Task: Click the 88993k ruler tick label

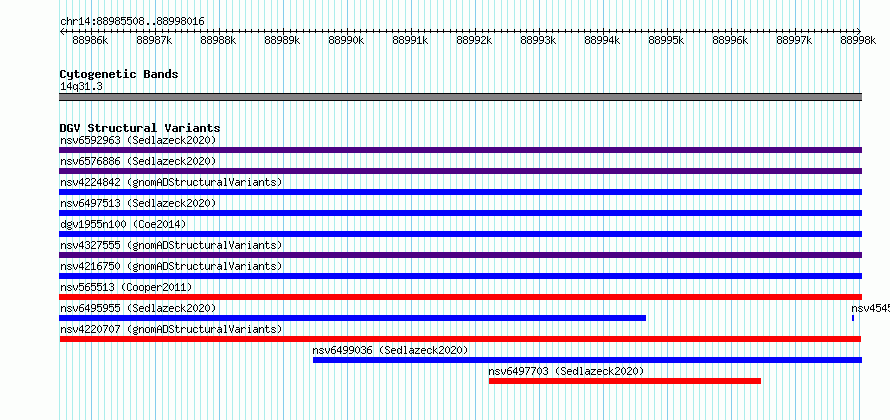Action: (538, 40)
